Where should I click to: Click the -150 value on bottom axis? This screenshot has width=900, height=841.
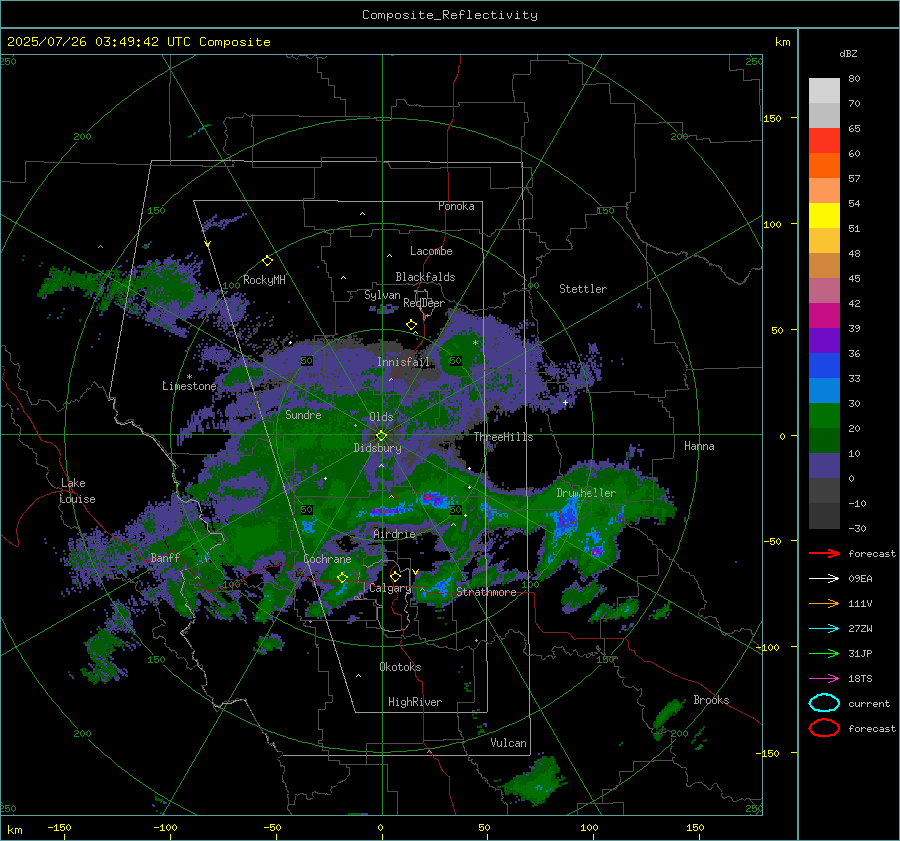click(x=59, y=827)
